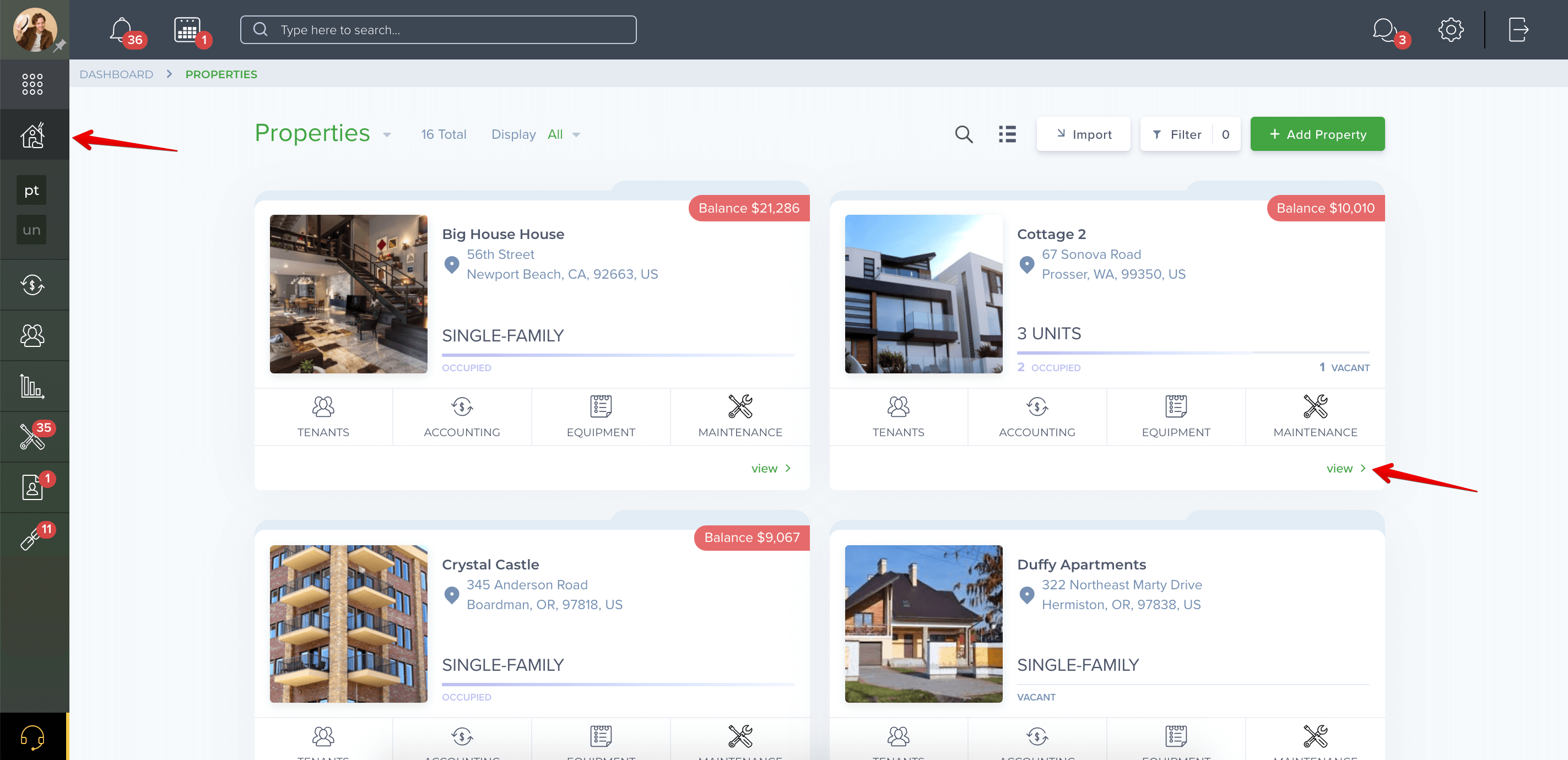Click '1 VACANT' on Cottage 2
Image resolution: width=1568 pixels, height=760 pixels.
click(1344, 367)
